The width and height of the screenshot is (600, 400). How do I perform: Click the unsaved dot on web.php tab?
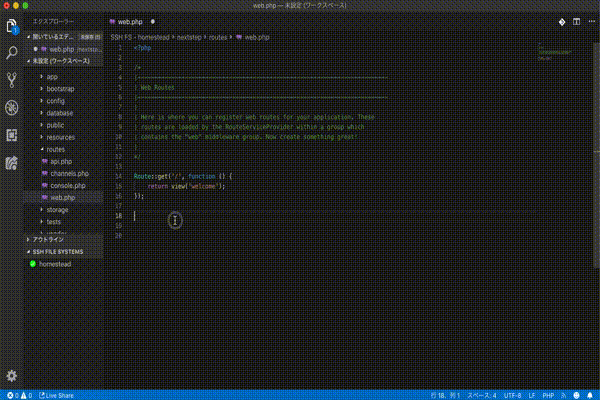153,22
